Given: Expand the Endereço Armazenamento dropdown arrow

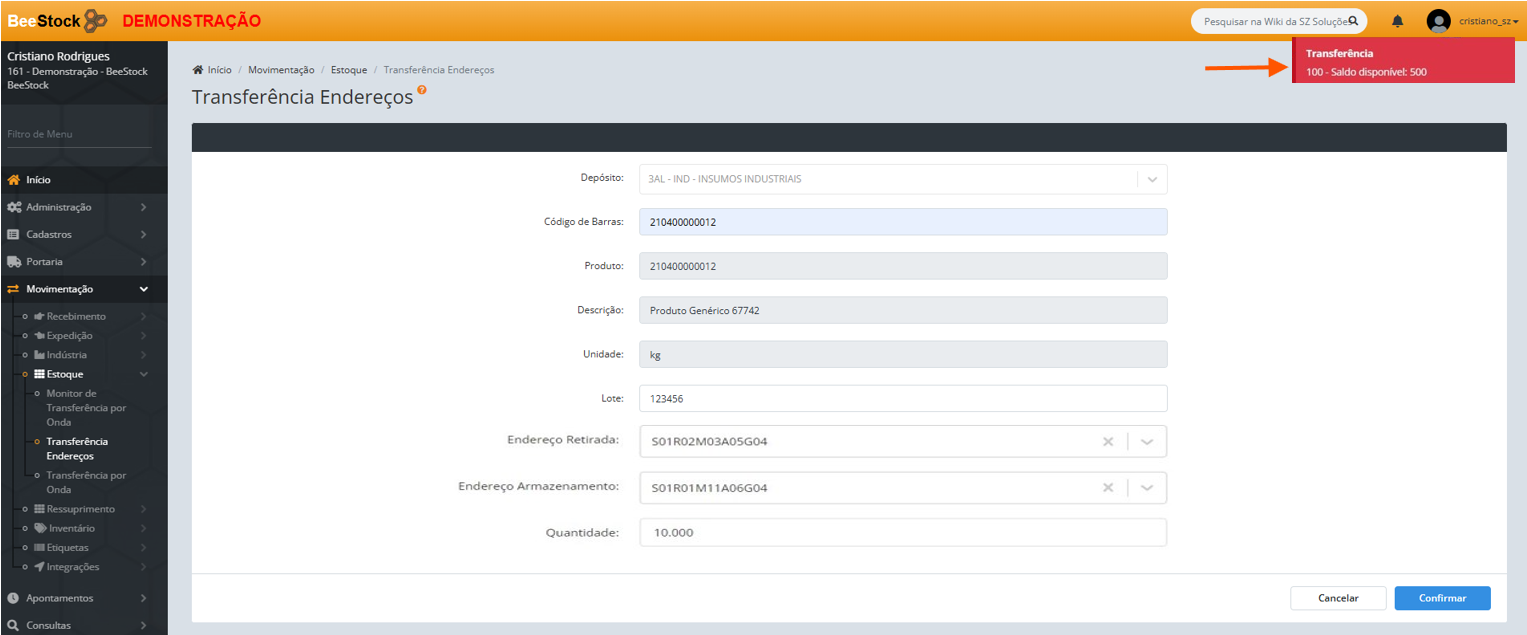Looking at the screenshot, I should 1147,488.
